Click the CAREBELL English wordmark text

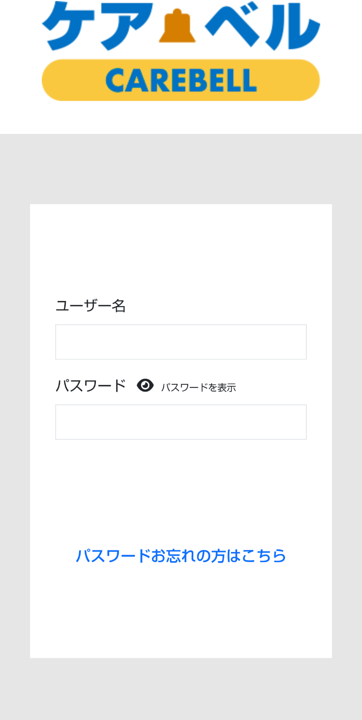click(181, 80)
